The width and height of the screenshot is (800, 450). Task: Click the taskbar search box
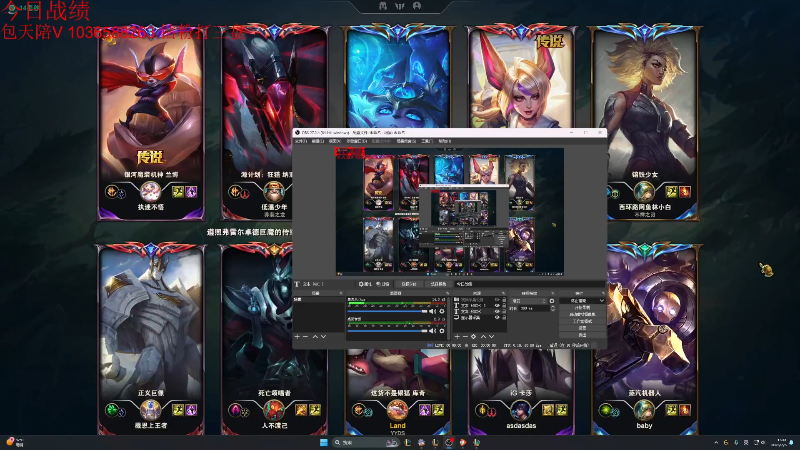(365, 442)
